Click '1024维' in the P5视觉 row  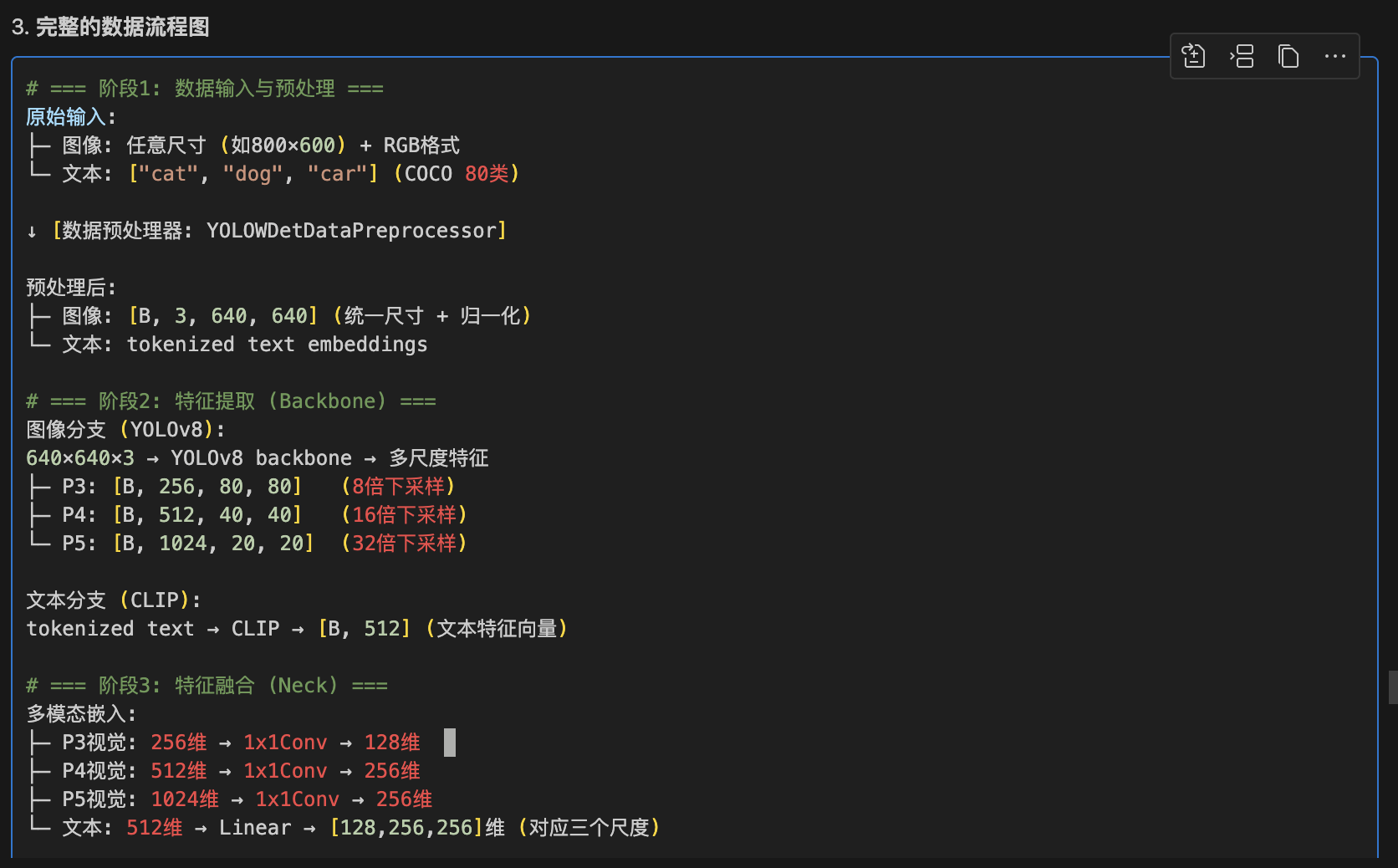coord(185,799)
